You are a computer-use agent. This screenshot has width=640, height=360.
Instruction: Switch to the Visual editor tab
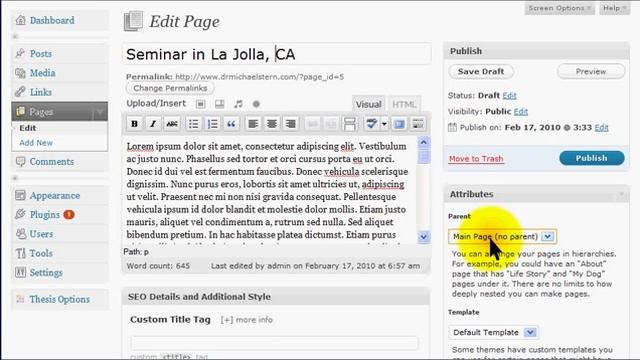(x=368, y=104)
